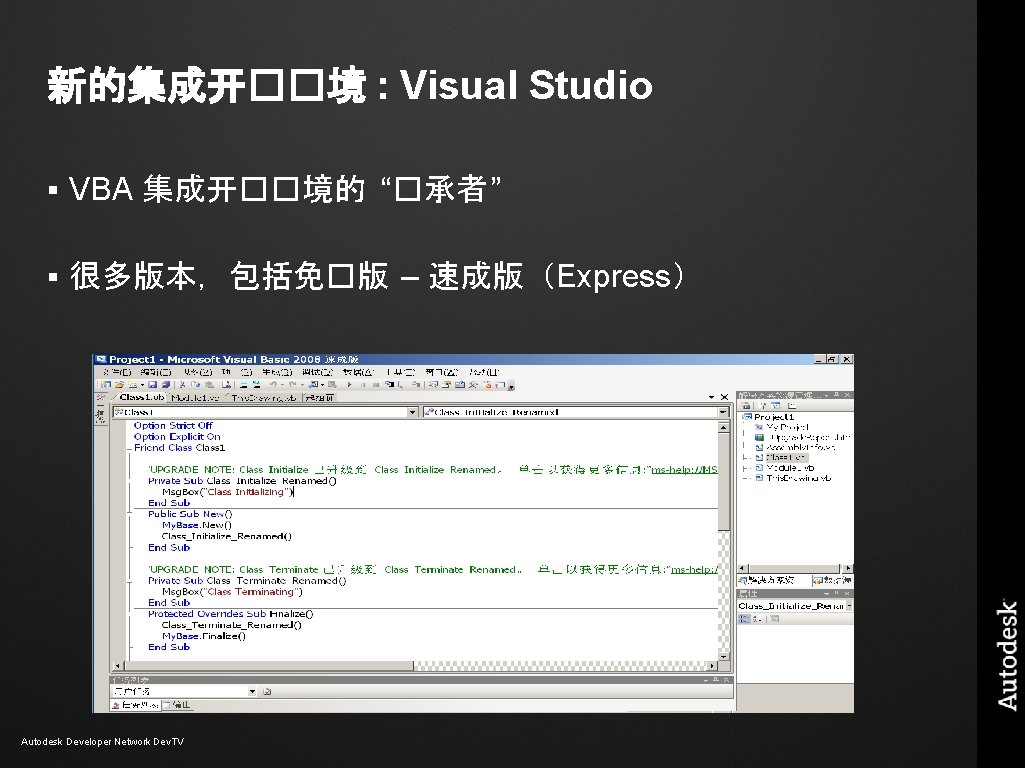This screenshot has width=1025, height=768.
Task: Switch to the task list tab at bottom
Action: pyautogui.click(x=135, y=705)
